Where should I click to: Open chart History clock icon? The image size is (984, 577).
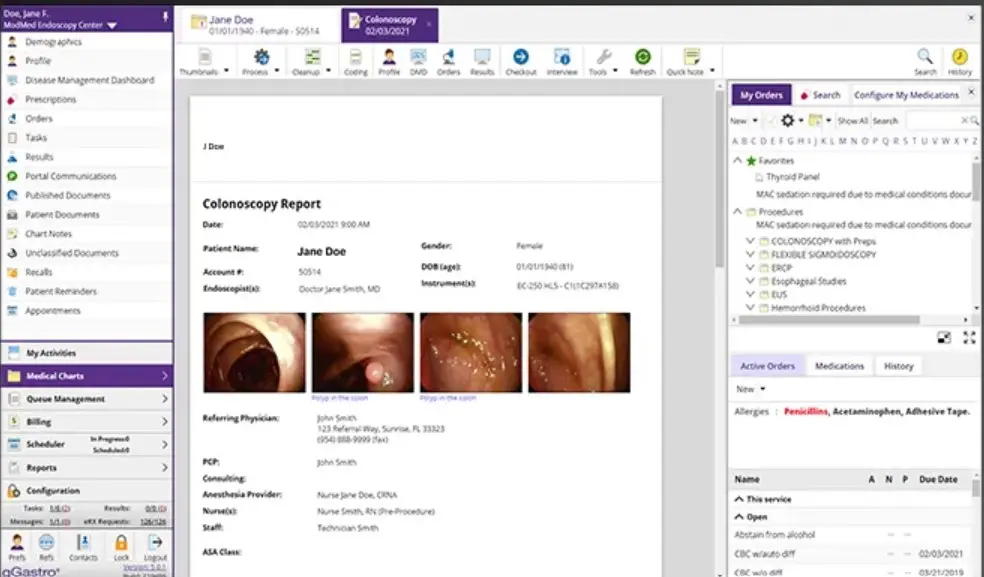coord(959,60)
